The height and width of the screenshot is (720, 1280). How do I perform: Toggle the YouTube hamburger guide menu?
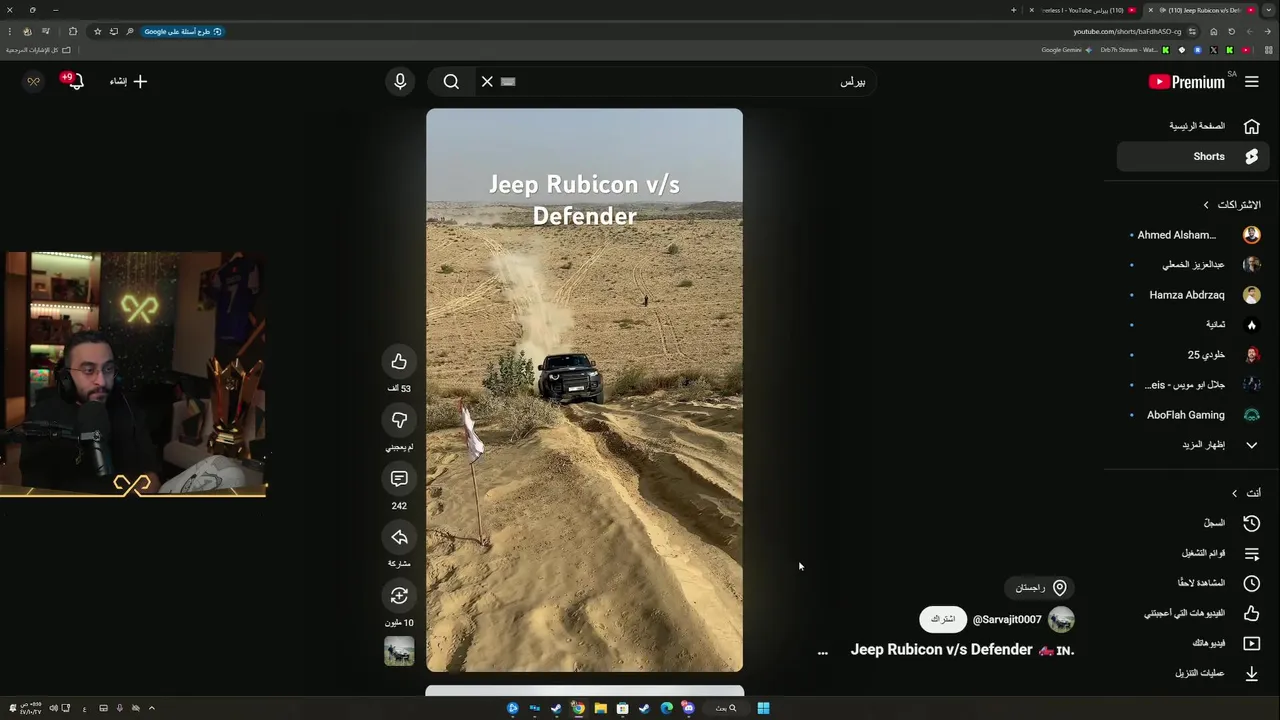pyautogui.click(x=1251, y=82)
